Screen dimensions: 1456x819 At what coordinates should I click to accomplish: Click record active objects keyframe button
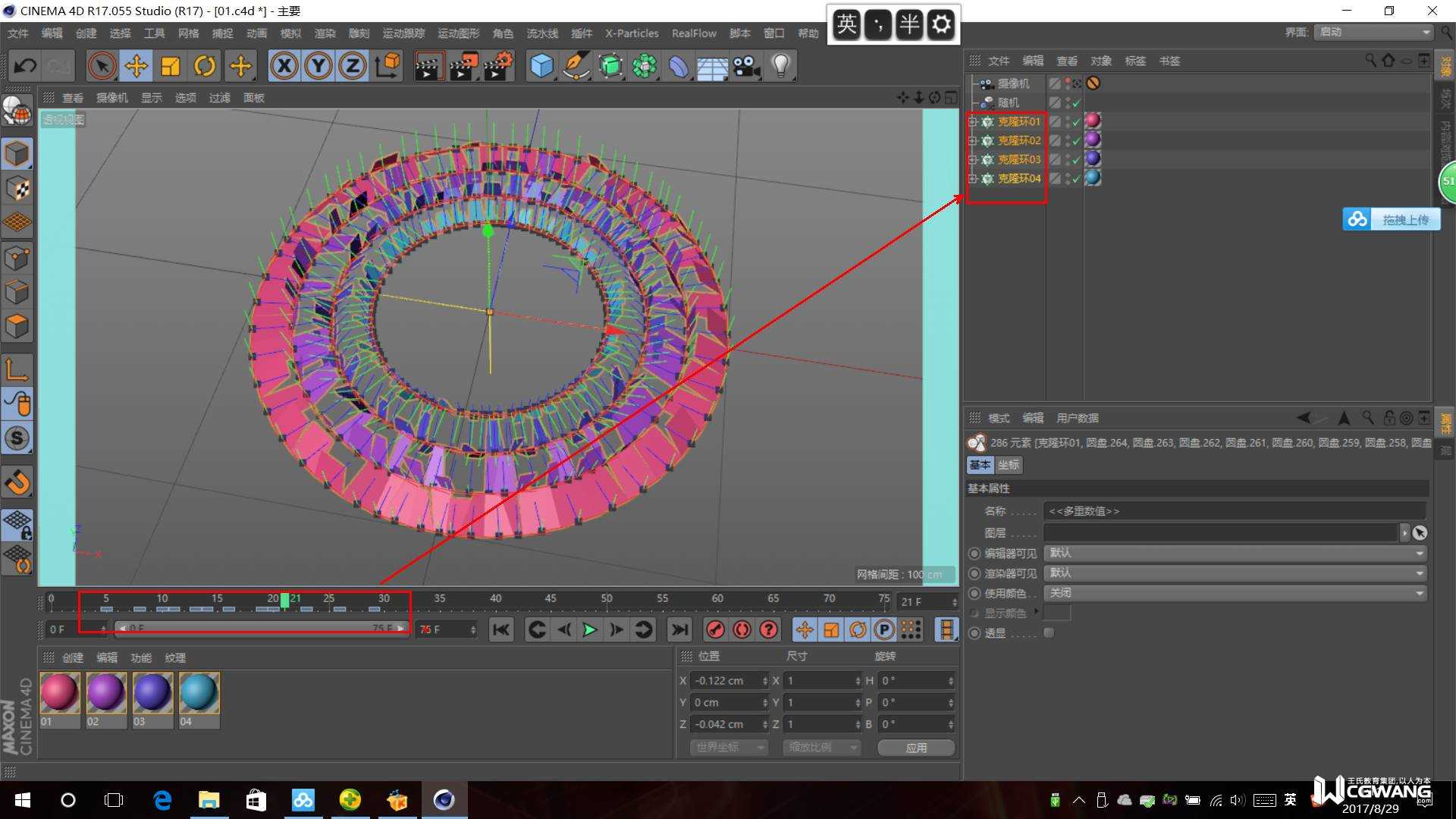[715, 629]
